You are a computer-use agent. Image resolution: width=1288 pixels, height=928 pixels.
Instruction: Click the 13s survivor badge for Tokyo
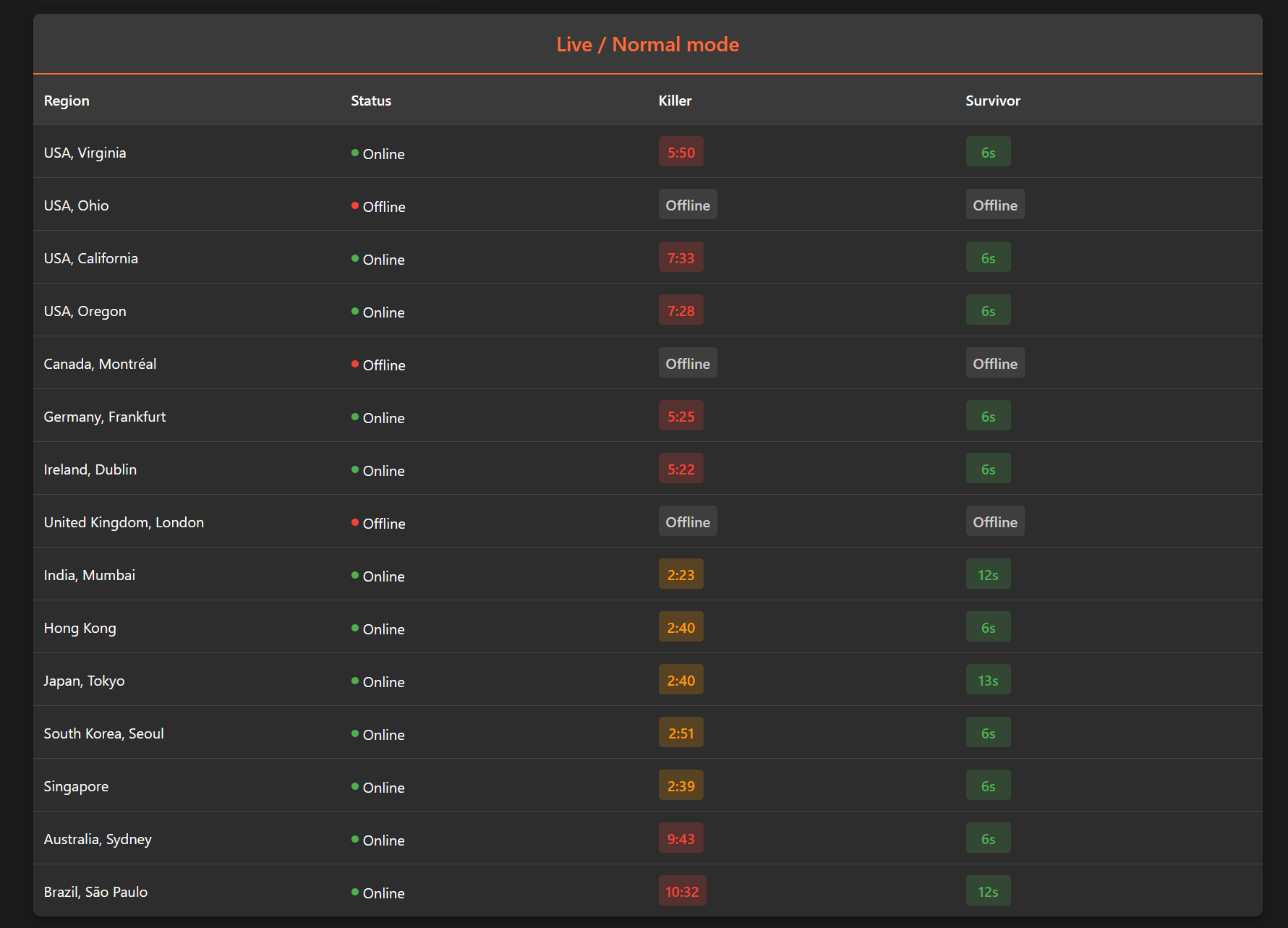click(988, 680)
